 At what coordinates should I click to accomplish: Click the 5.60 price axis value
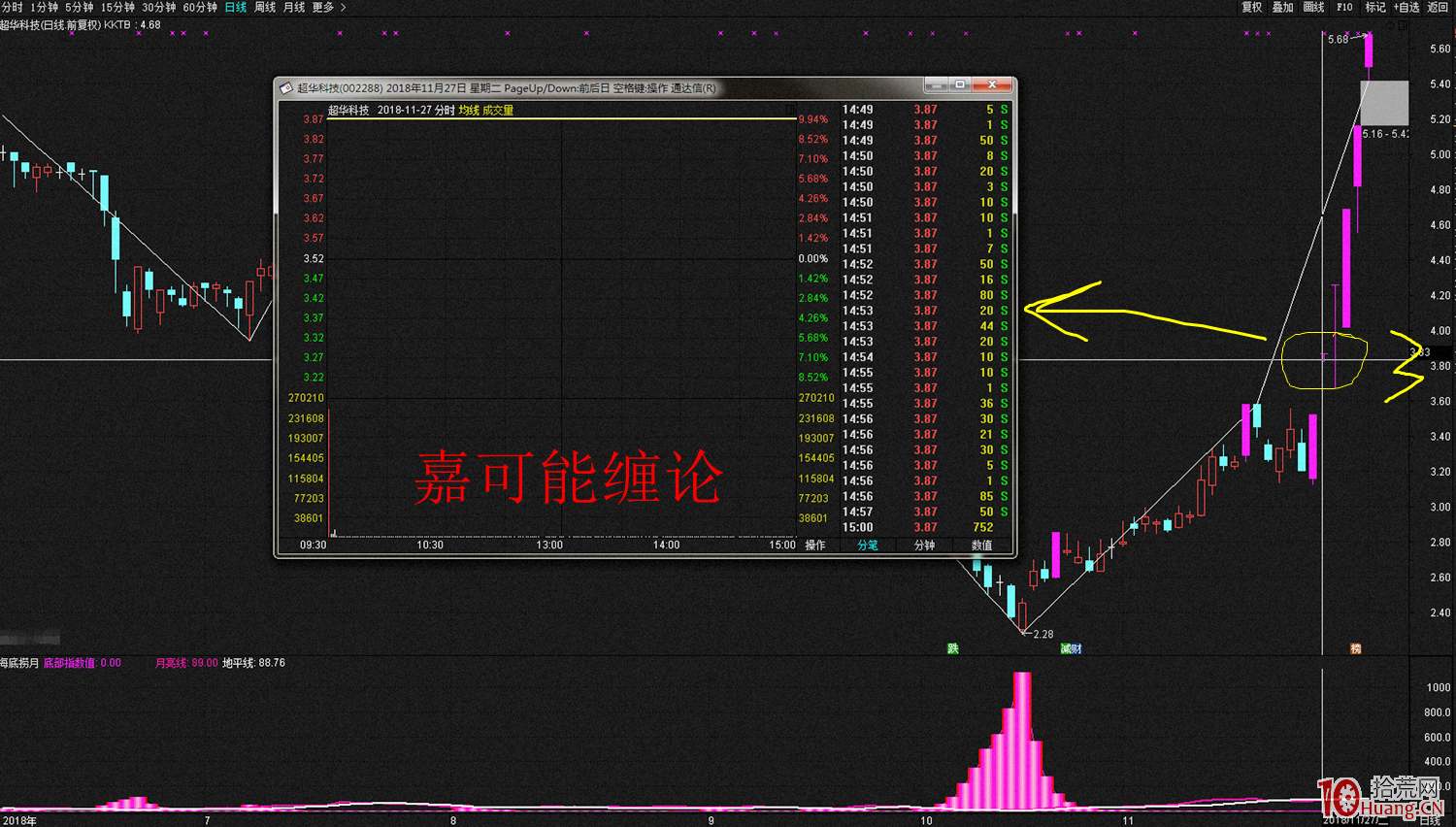[x=1440, y=49]
